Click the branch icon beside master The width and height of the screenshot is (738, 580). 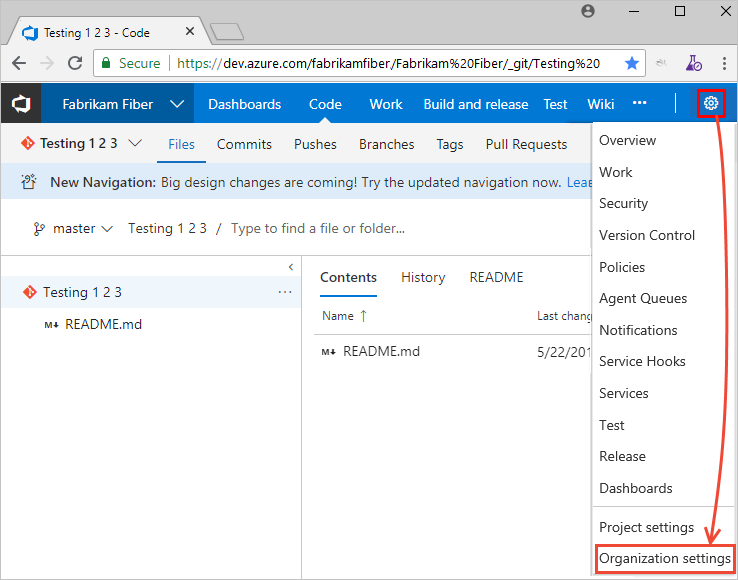click(39, 229)
